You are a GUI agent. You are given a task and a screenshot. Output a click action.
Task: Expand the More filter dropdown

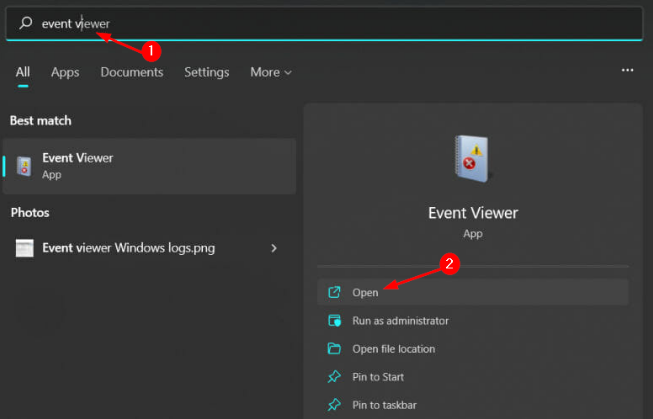tap(271, 72)
